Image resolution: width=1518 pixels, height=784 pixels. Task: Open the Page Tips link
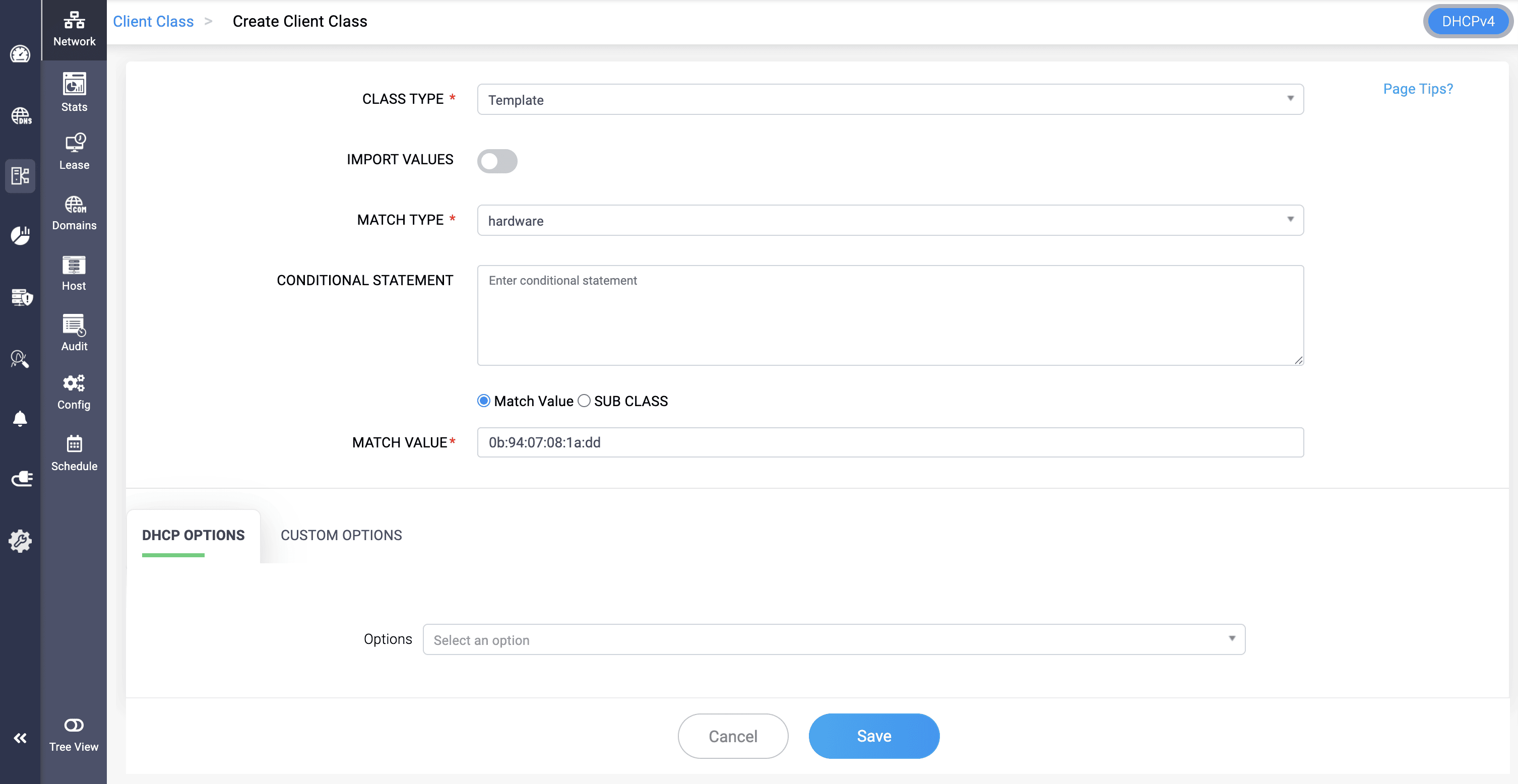[x=1417, y=89]
